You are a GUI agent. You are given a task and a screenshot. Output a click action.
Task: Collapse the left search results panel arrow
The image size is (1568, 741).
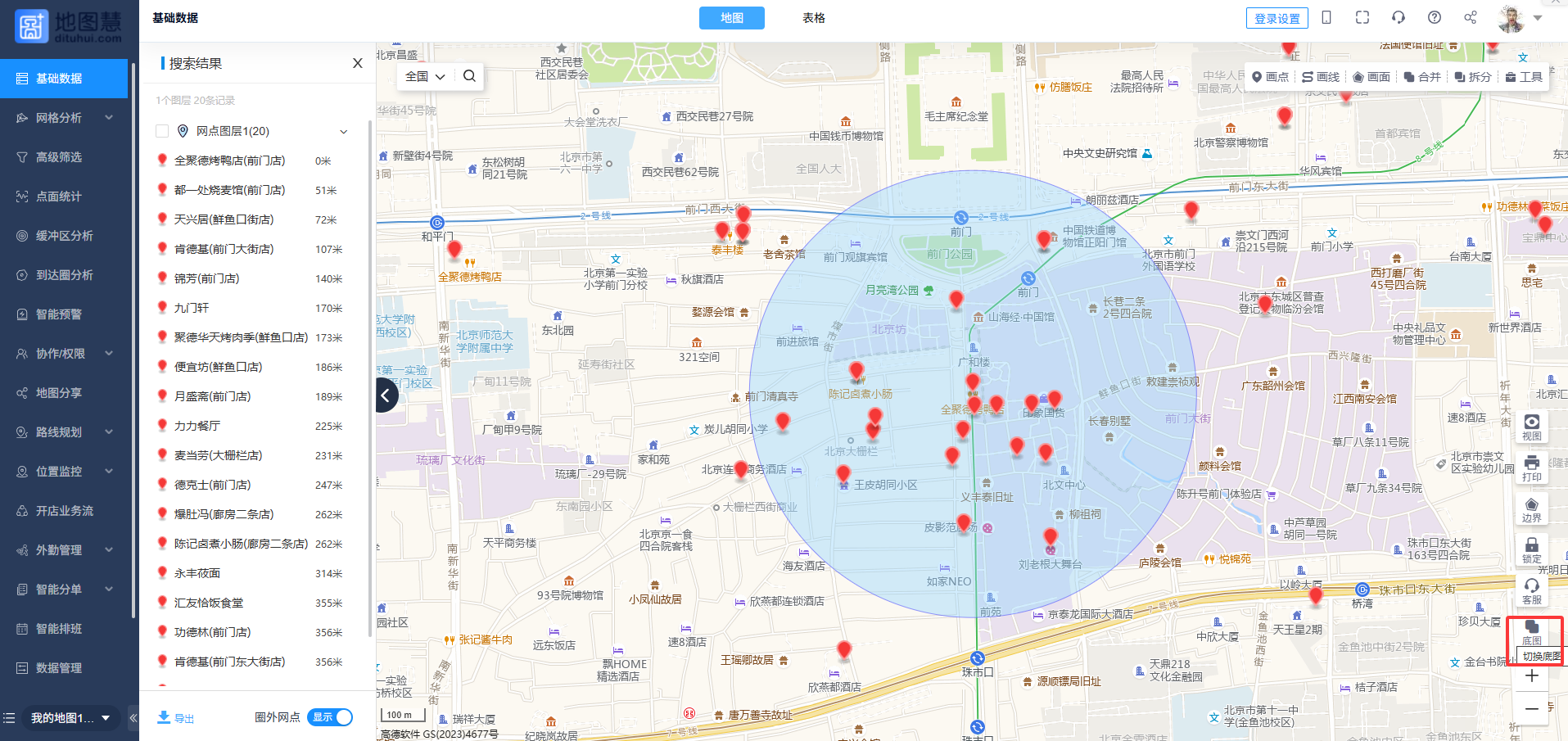[x=386, y=395]
